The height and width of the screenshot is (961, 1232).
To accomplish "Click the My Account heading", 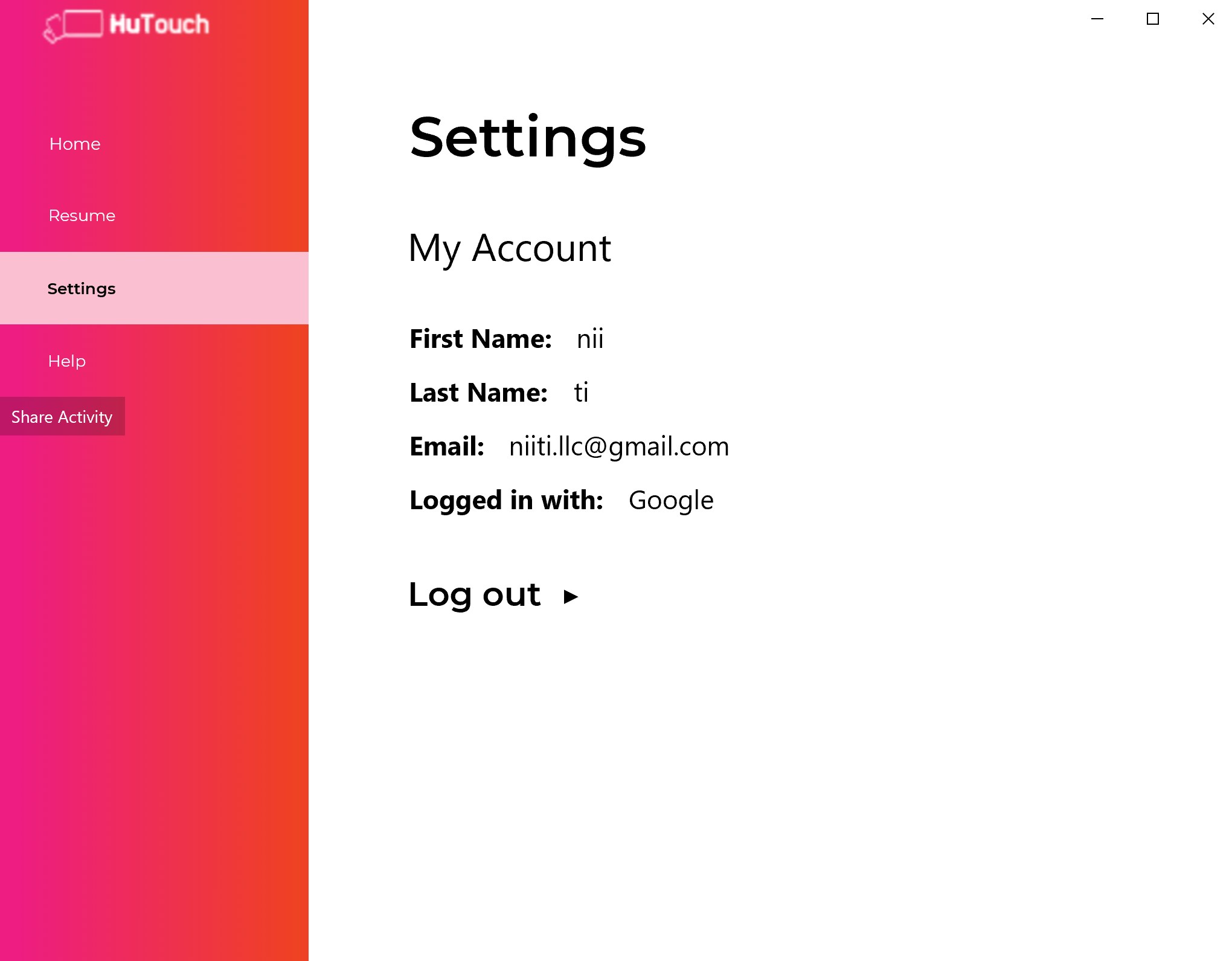I will pos(510,248).
